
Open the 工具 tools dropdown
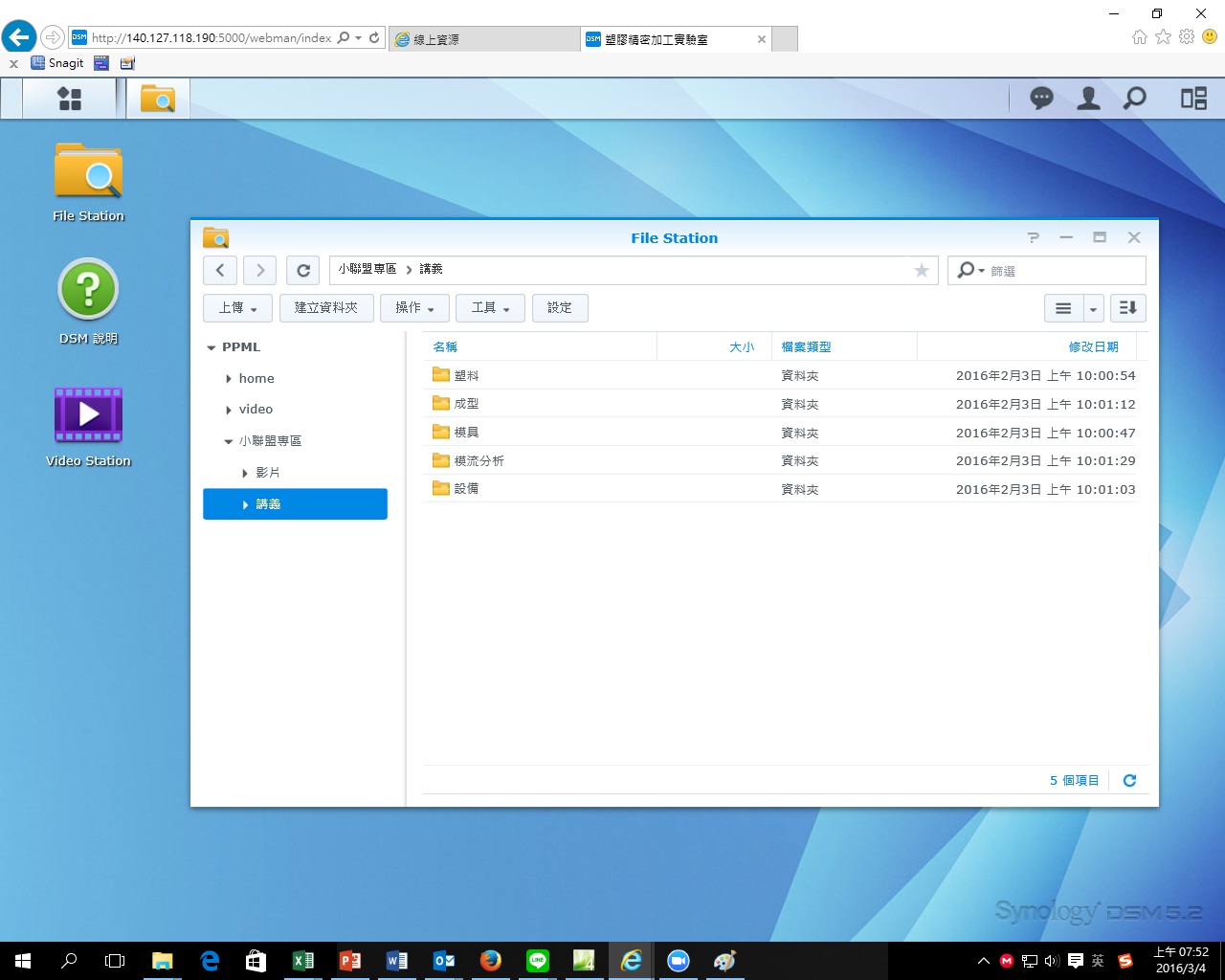(x=490, y=308)
